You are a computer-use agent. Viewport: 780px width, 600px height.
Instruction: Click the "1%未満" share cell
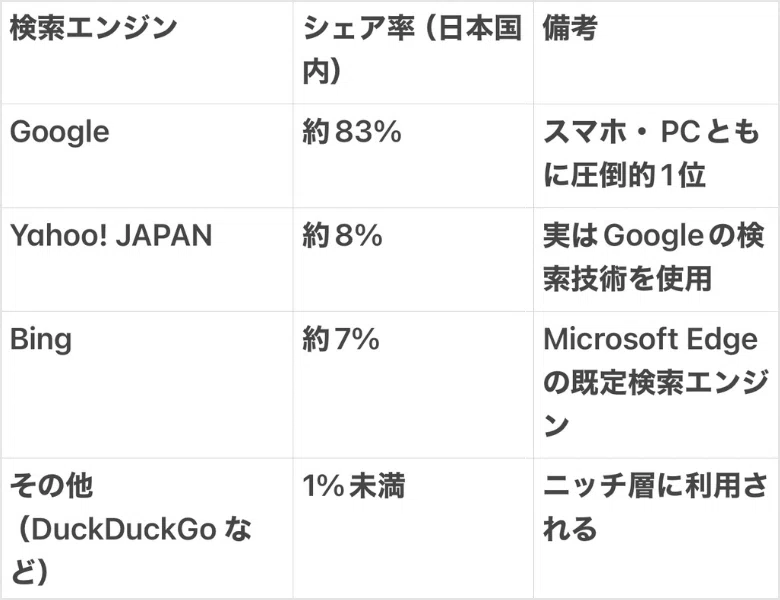pos(354,486)
